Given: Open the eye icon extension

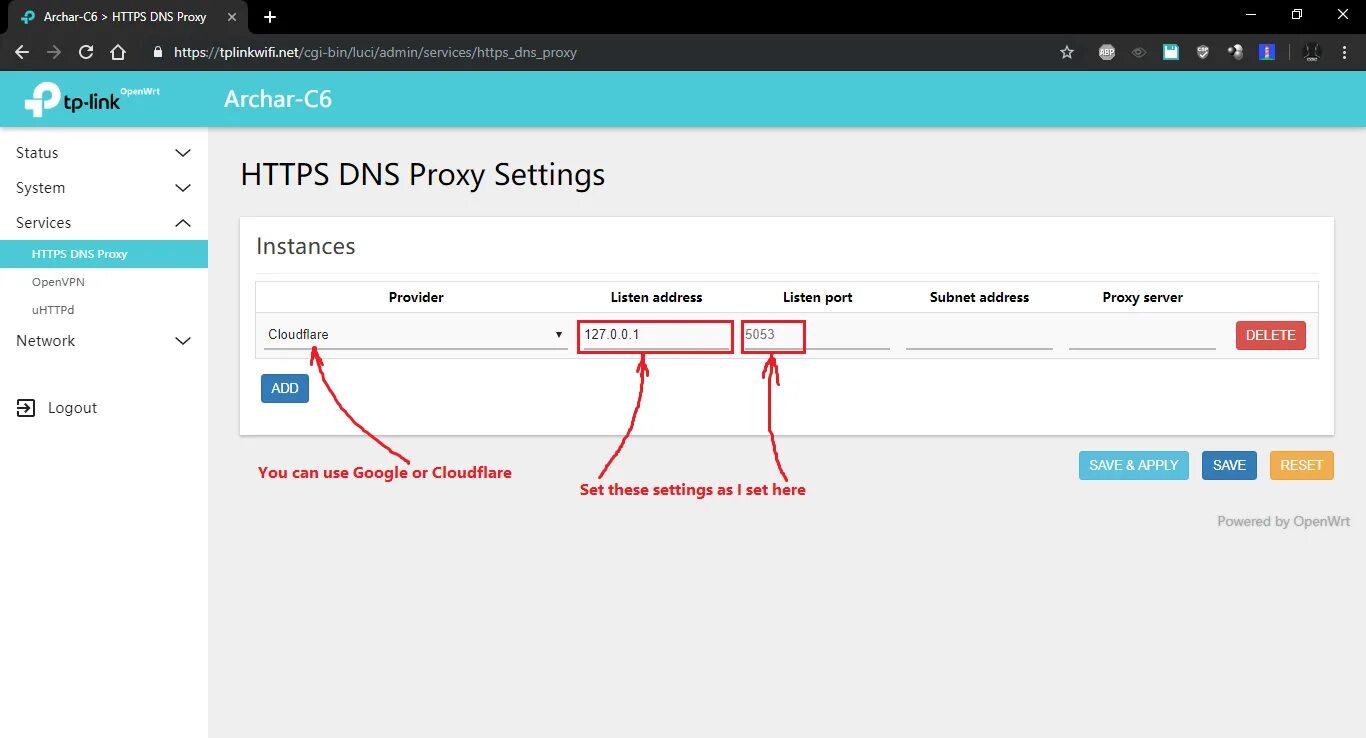Looking at the screenshot, I should point(1139,52).
